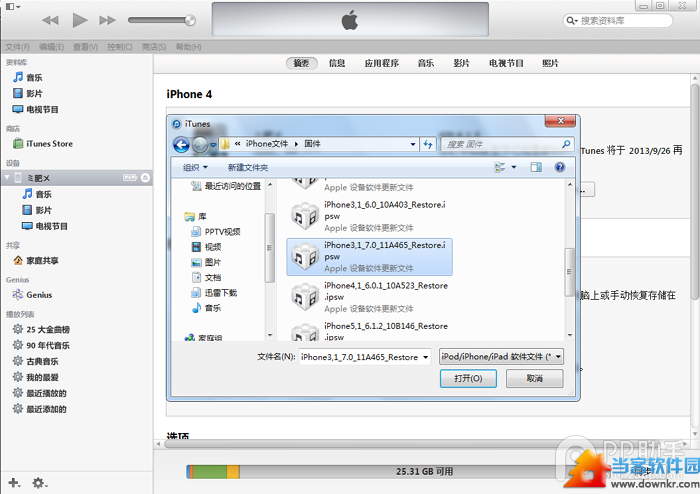Click the 搜索 固件 search box

coord(507,144)
